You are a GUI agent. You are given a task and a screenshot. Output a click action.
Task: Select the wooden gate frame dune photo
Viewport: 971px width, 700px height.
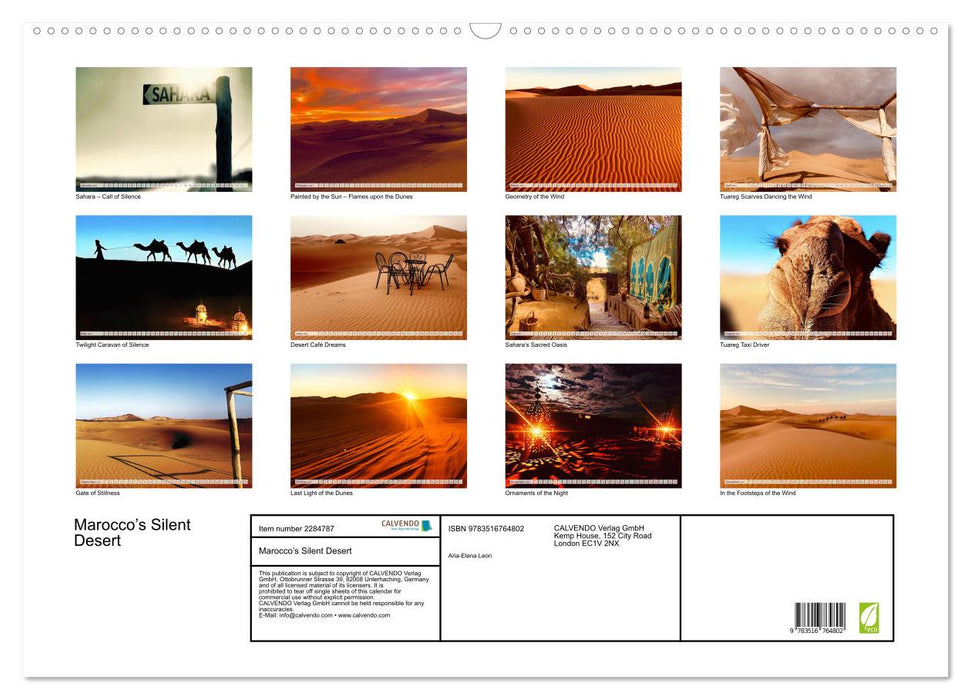point(163,426)
